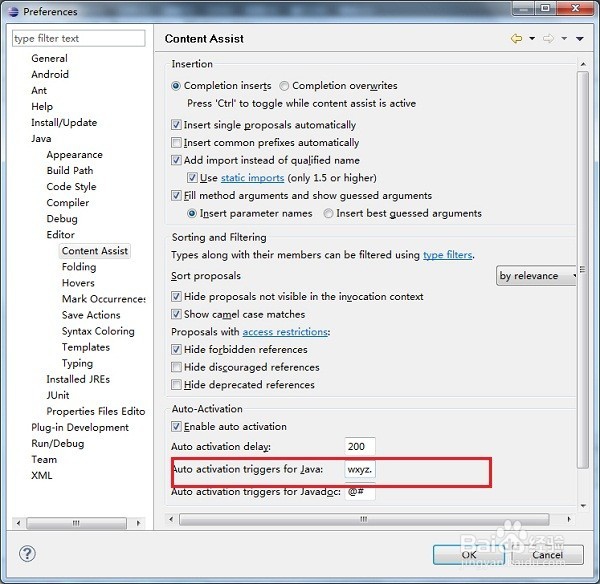Open Syntax Coloring preferences
The image size is (600, 584).
98,331
